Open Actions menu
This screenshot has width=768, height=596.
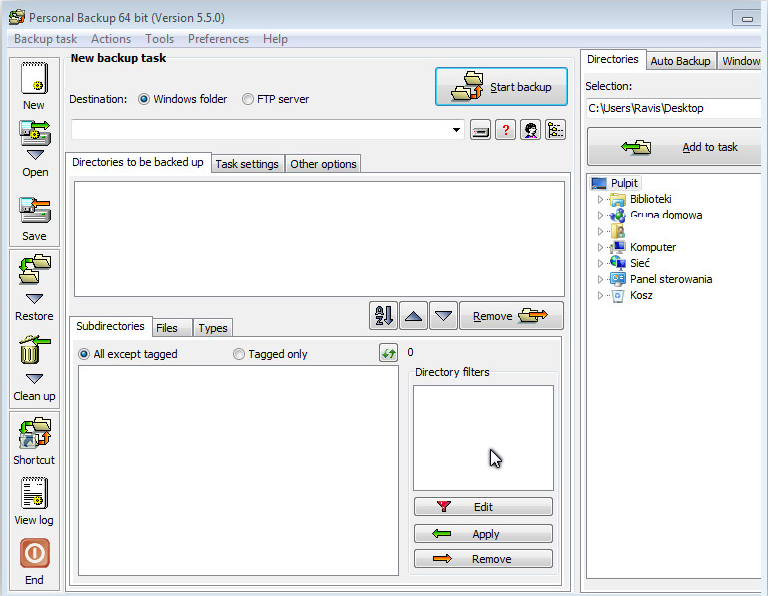click(x=111, y=39)
